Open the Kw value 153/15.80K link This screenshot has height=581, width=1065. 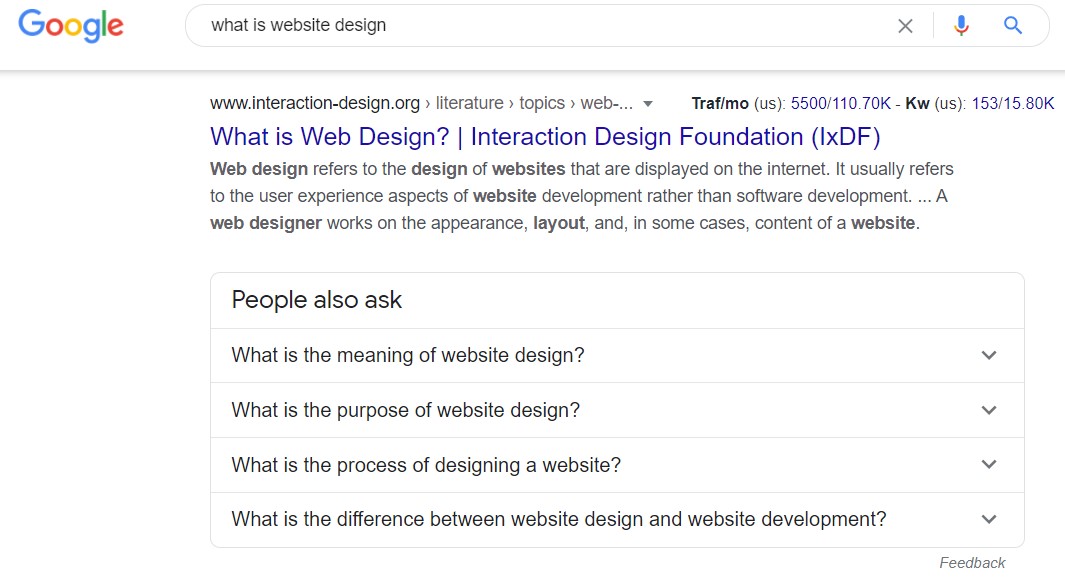click(x=1013, y=103)
